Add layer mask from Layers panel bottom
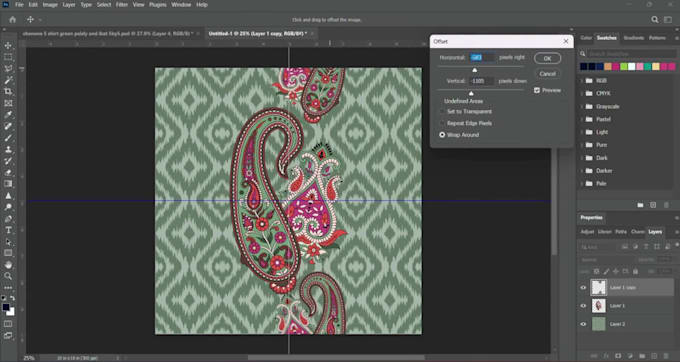 (618, 356)
